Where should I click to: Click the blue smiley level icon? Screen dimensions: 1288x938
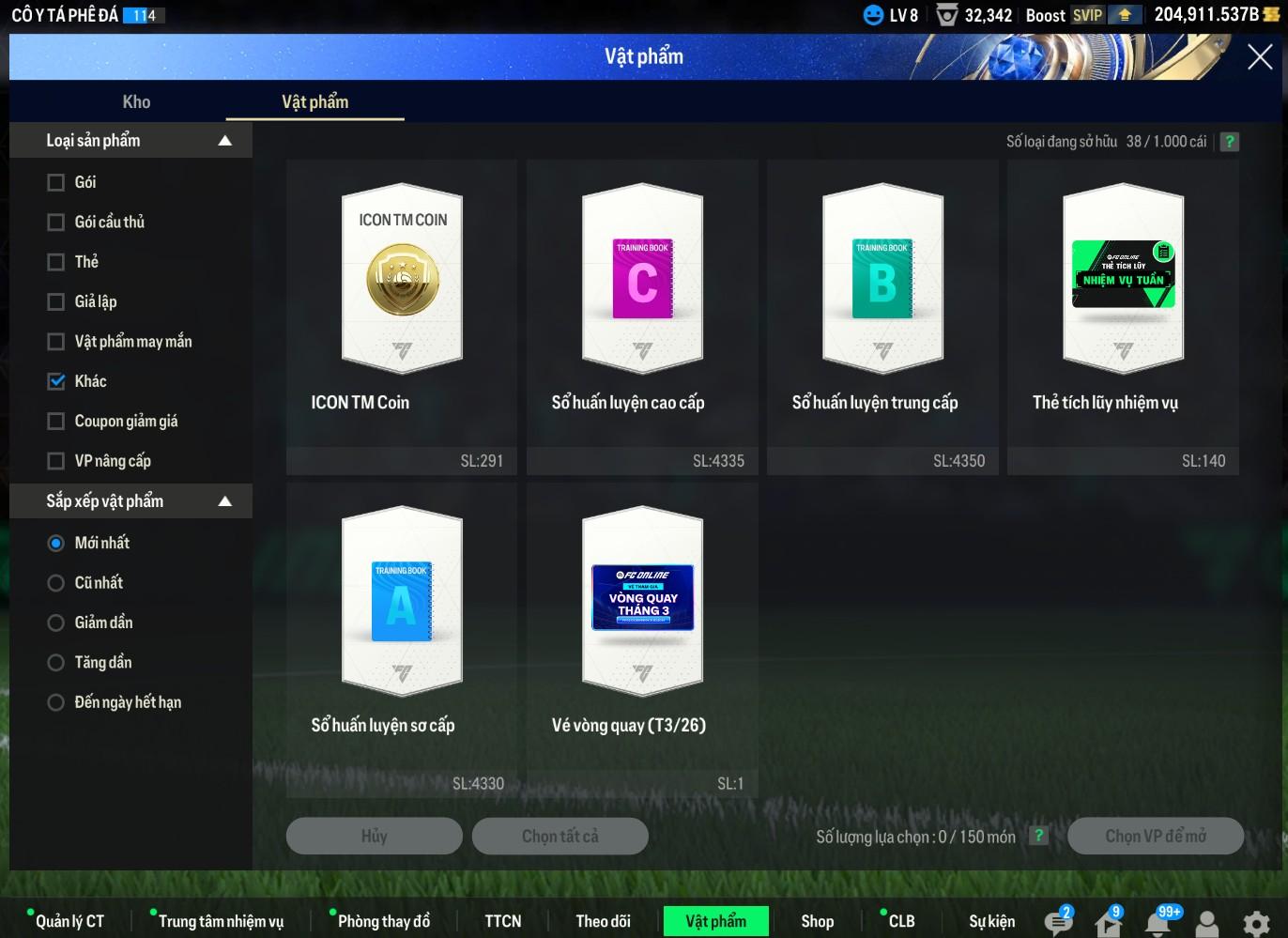(x=873, y=15)
